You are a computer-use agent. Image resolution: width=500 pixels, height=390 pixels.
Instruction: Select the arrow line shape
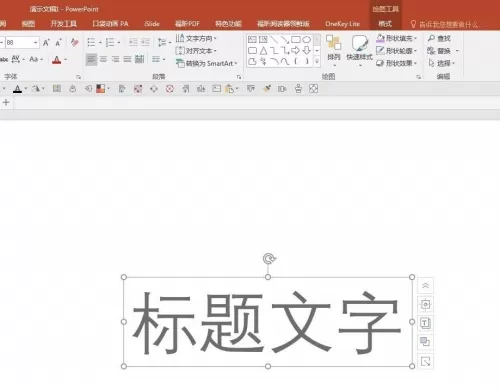(285, 40)
